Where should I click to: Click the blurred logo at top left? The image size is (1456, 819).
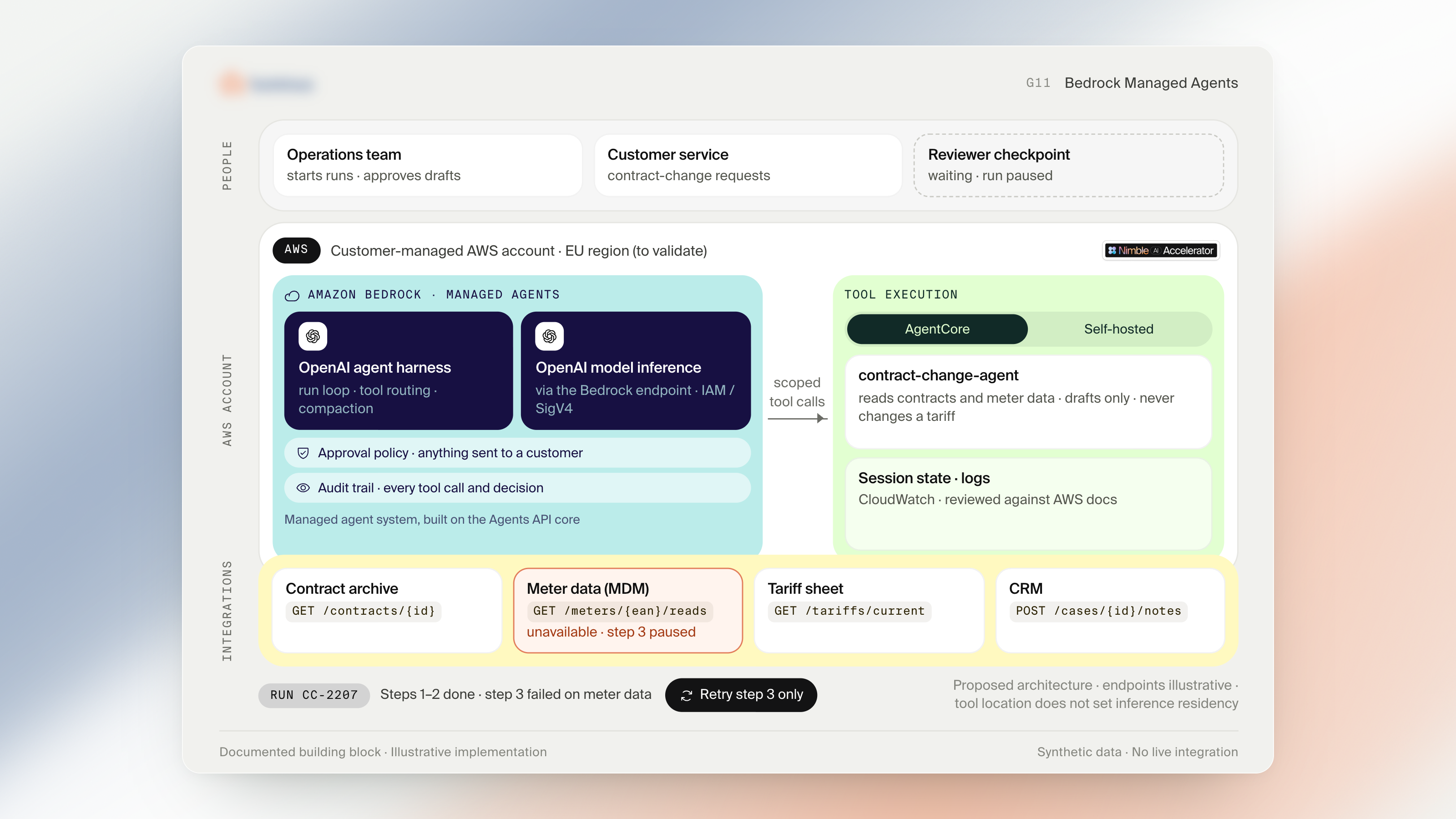(267, 84)
